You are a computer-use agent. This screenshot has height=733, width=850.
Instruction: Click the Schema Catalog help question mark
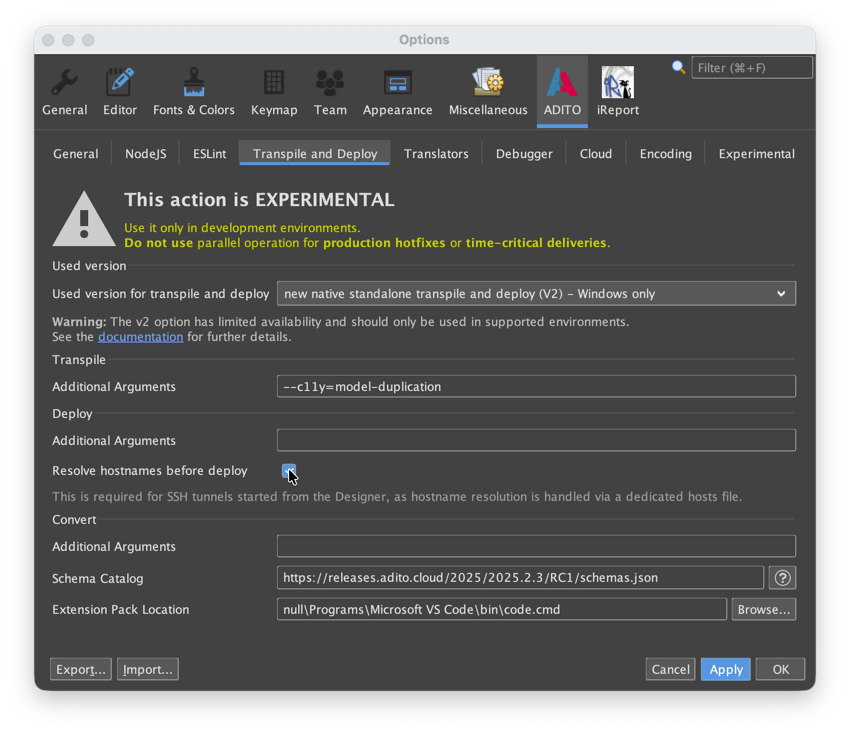click(x=782, y=577)
